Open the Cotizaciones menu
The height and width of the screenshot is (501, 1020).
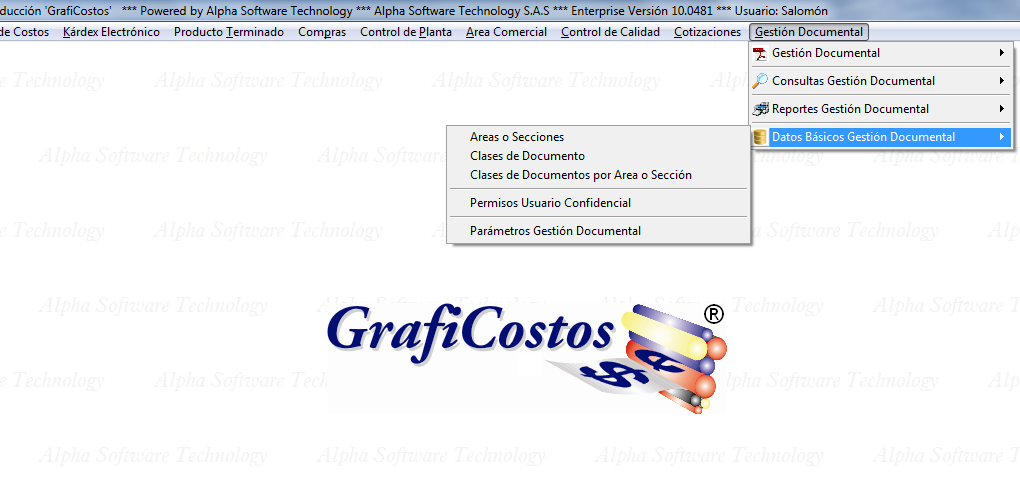pos(707,32)
